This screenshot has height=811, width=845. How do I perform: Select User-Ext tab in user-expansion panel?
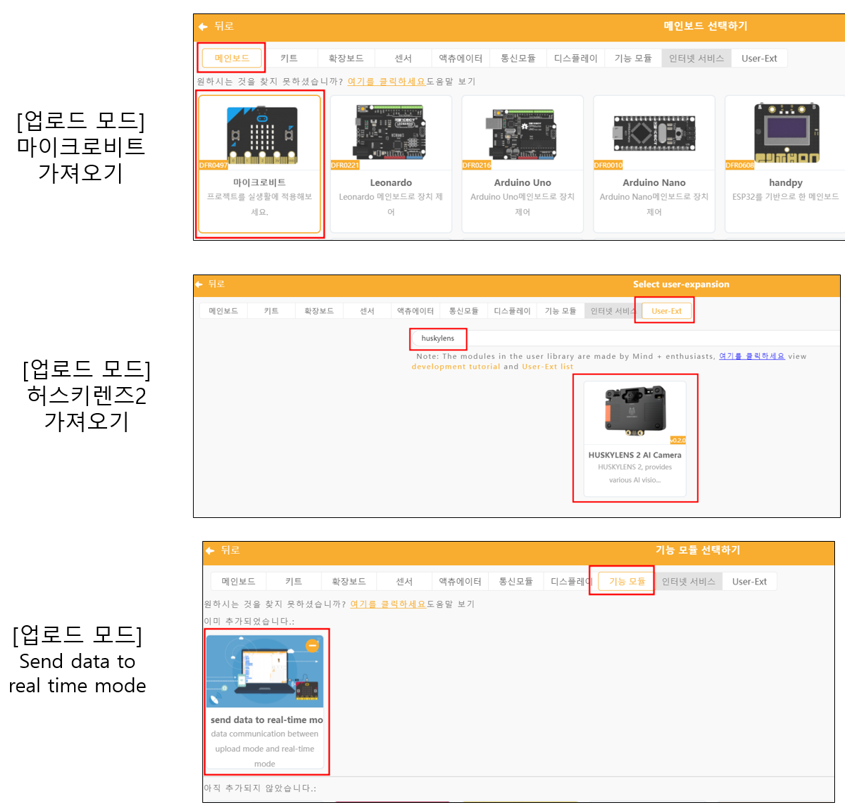[667, 311]
